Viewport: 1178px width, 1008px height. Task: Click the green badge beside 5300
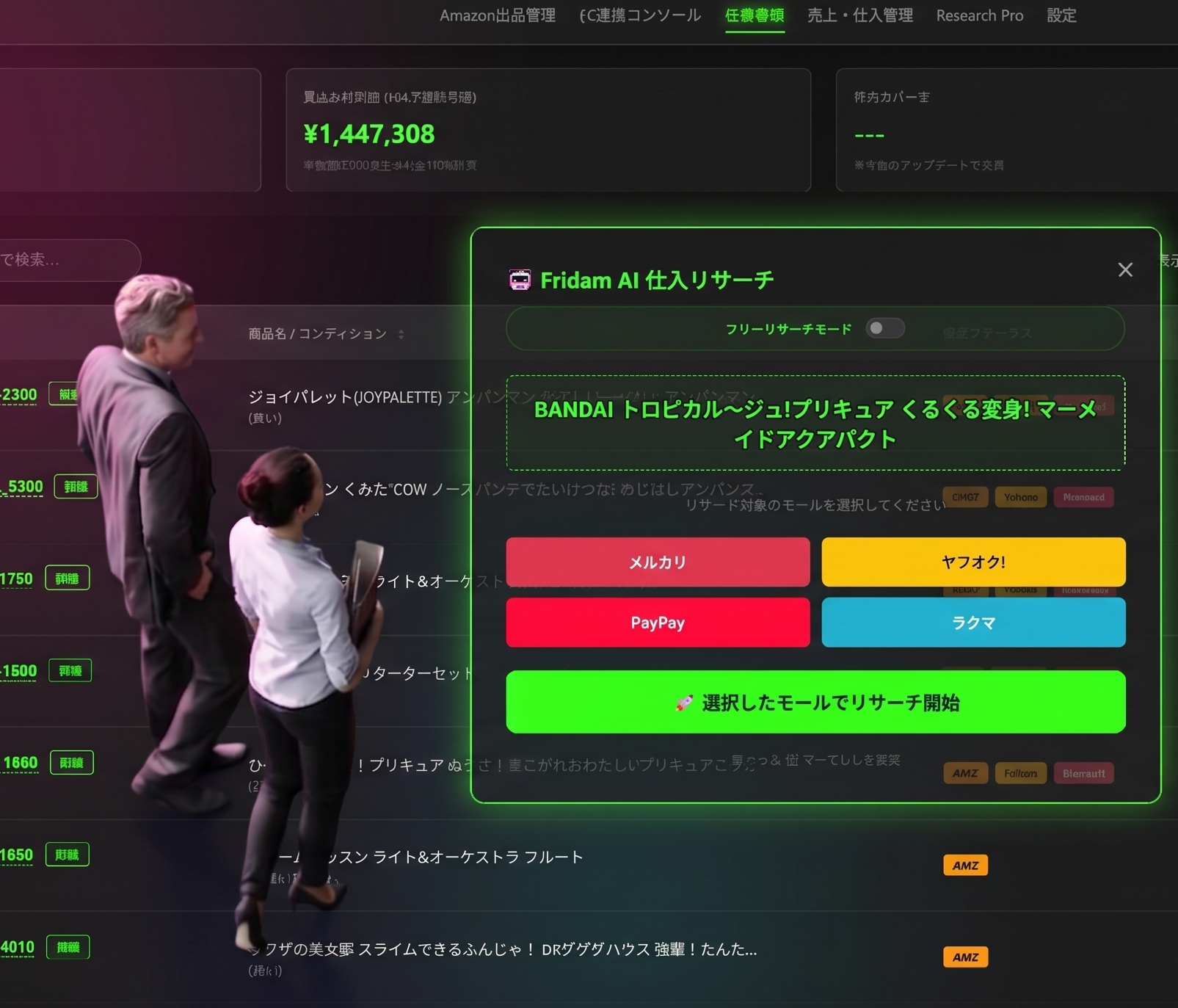click(x=76, y=487)
